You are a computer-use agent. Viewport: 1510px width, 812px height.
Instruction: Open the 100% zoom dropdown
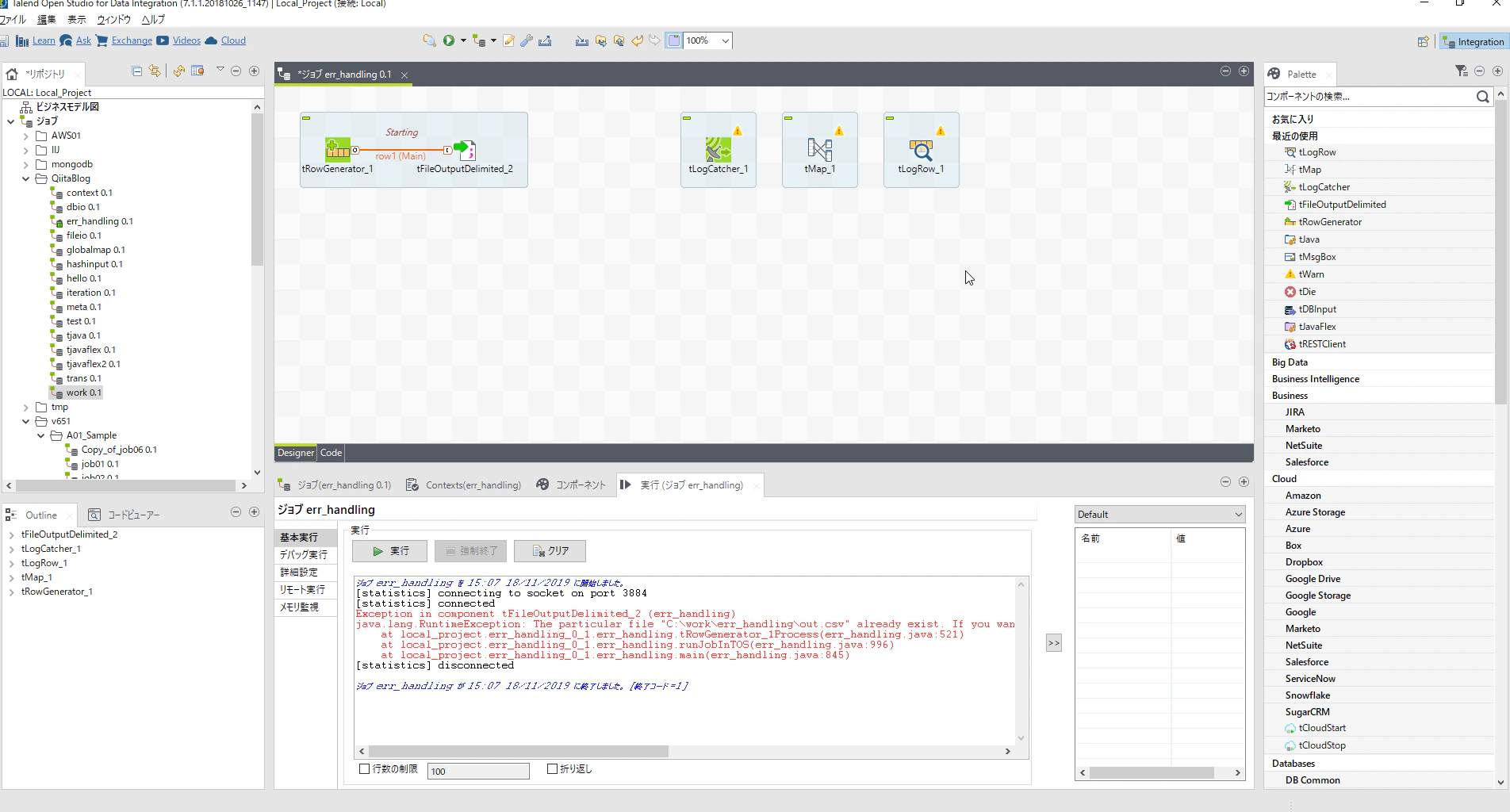(725, 40)
